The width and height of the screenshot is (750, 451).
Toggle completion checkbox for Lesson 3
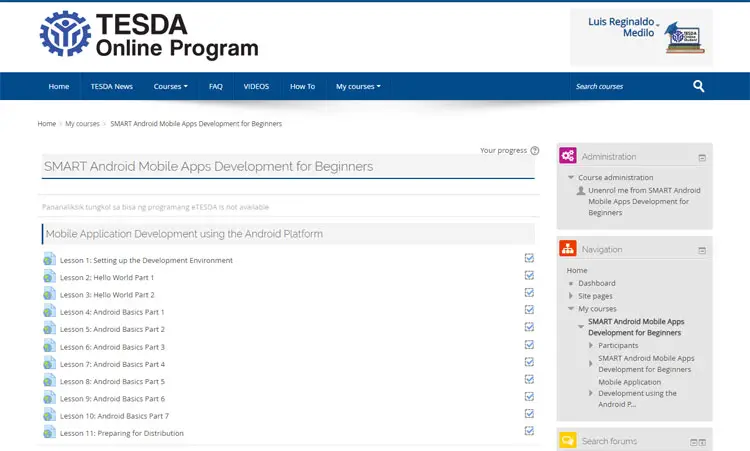point(529,293)
